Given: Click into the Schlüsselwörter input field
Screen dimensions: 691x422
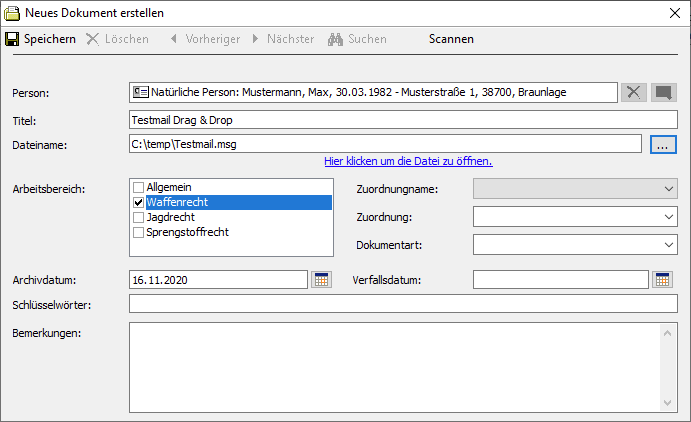Looking at the screenshot, I should click(x=403, y=304).
